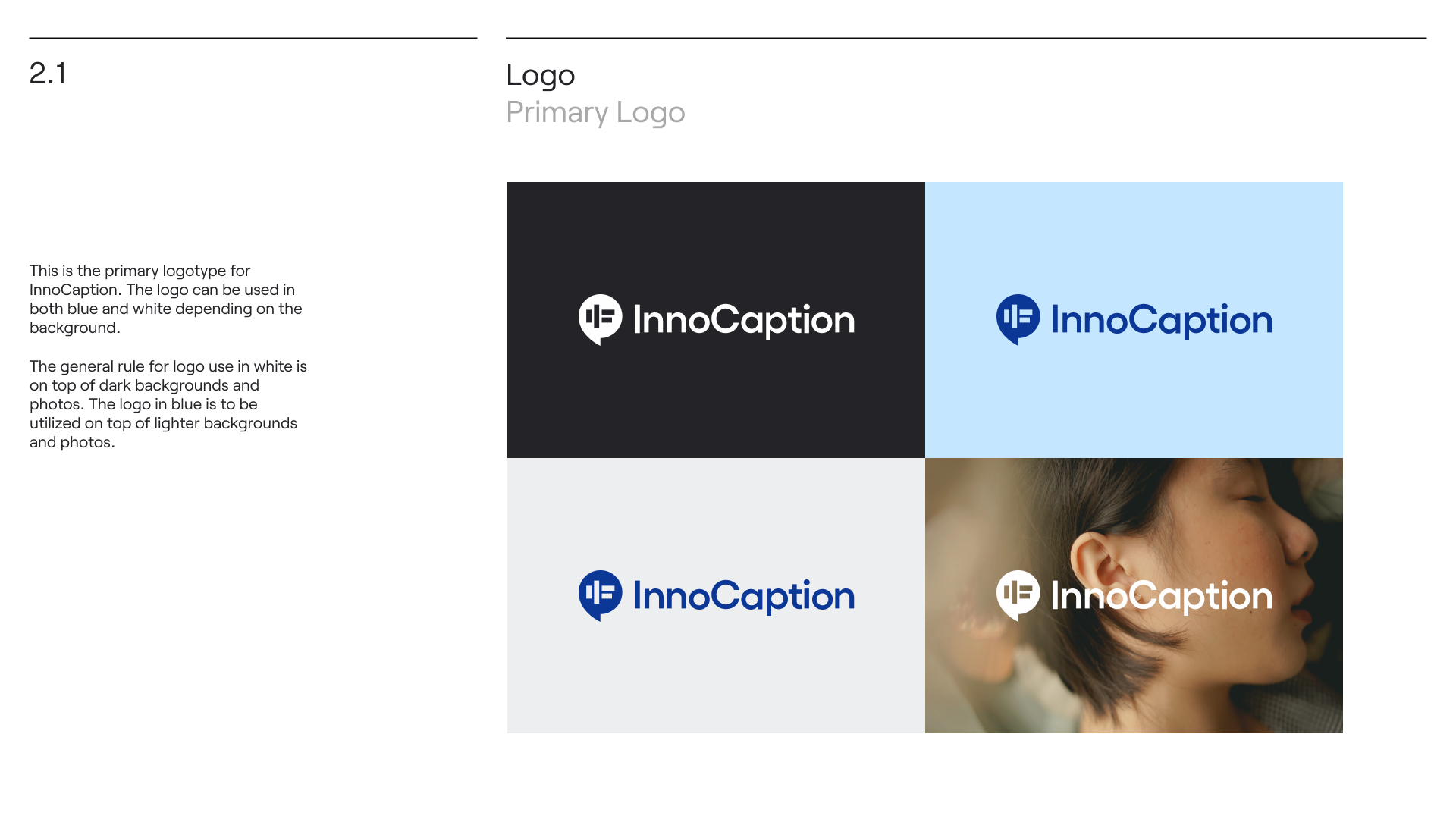Click the blue speech-bubble icon on grey panel

[x=601, y=595]
